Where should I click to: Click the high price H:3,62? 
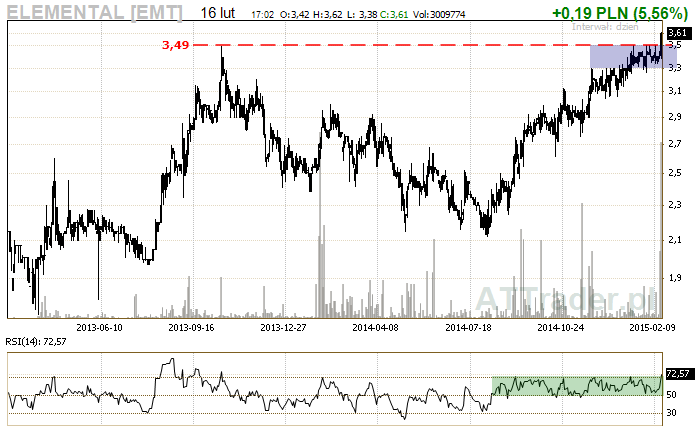[328, 15]
